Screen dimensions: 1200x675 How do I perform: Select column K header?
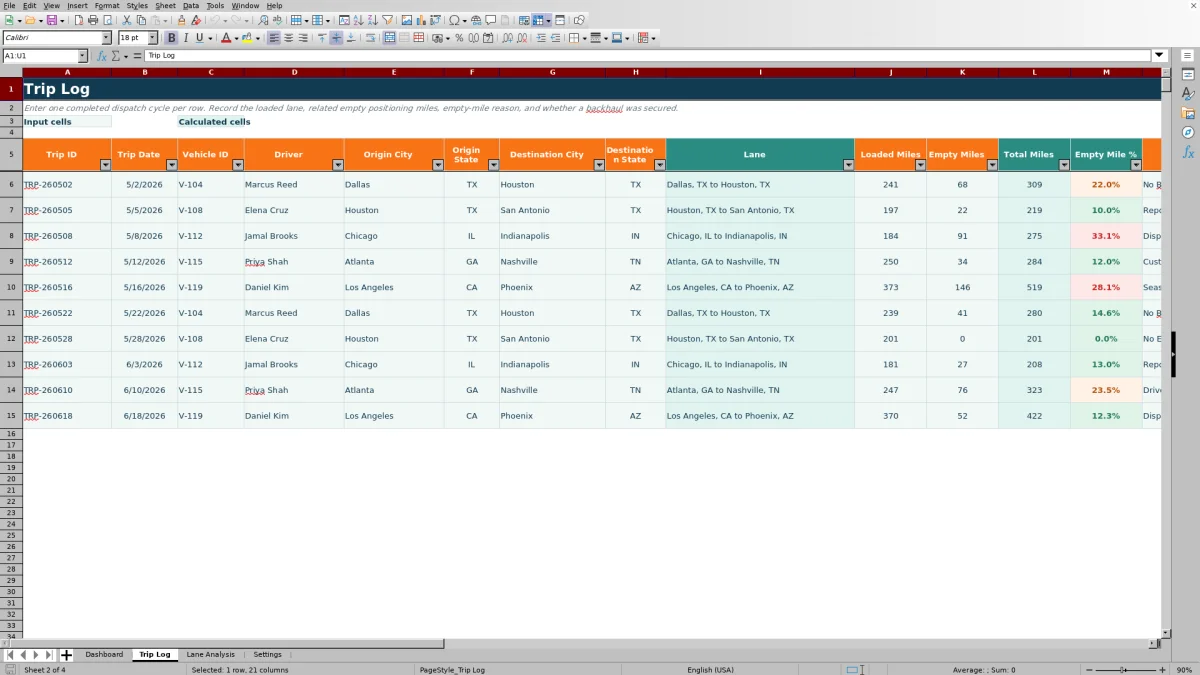point(962,72)
